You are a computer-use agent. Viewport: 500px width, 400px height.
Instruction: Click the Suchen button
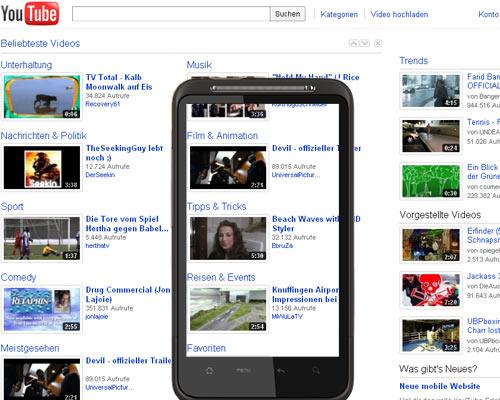pyautogui.click(x=288, y=14)
